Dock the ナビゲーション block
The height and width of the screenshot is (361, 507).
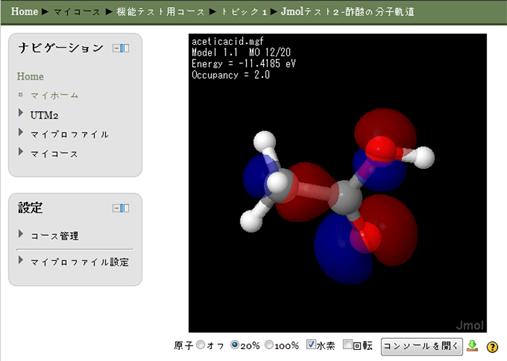pos(125,48)
